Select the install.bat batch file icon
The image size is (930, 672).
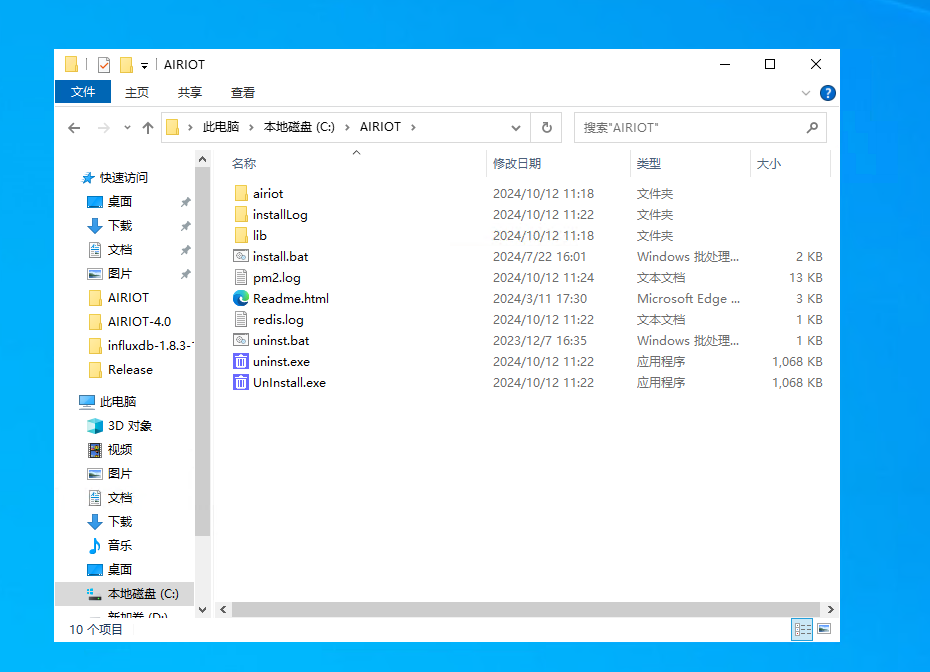pyautogui.click(x=241, y=256)
